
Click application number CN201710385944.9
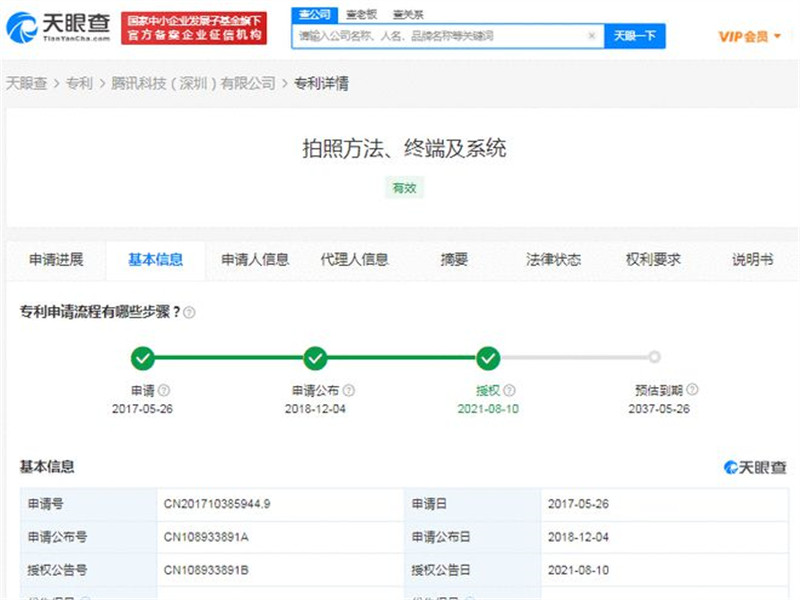[x=217, y=504]
